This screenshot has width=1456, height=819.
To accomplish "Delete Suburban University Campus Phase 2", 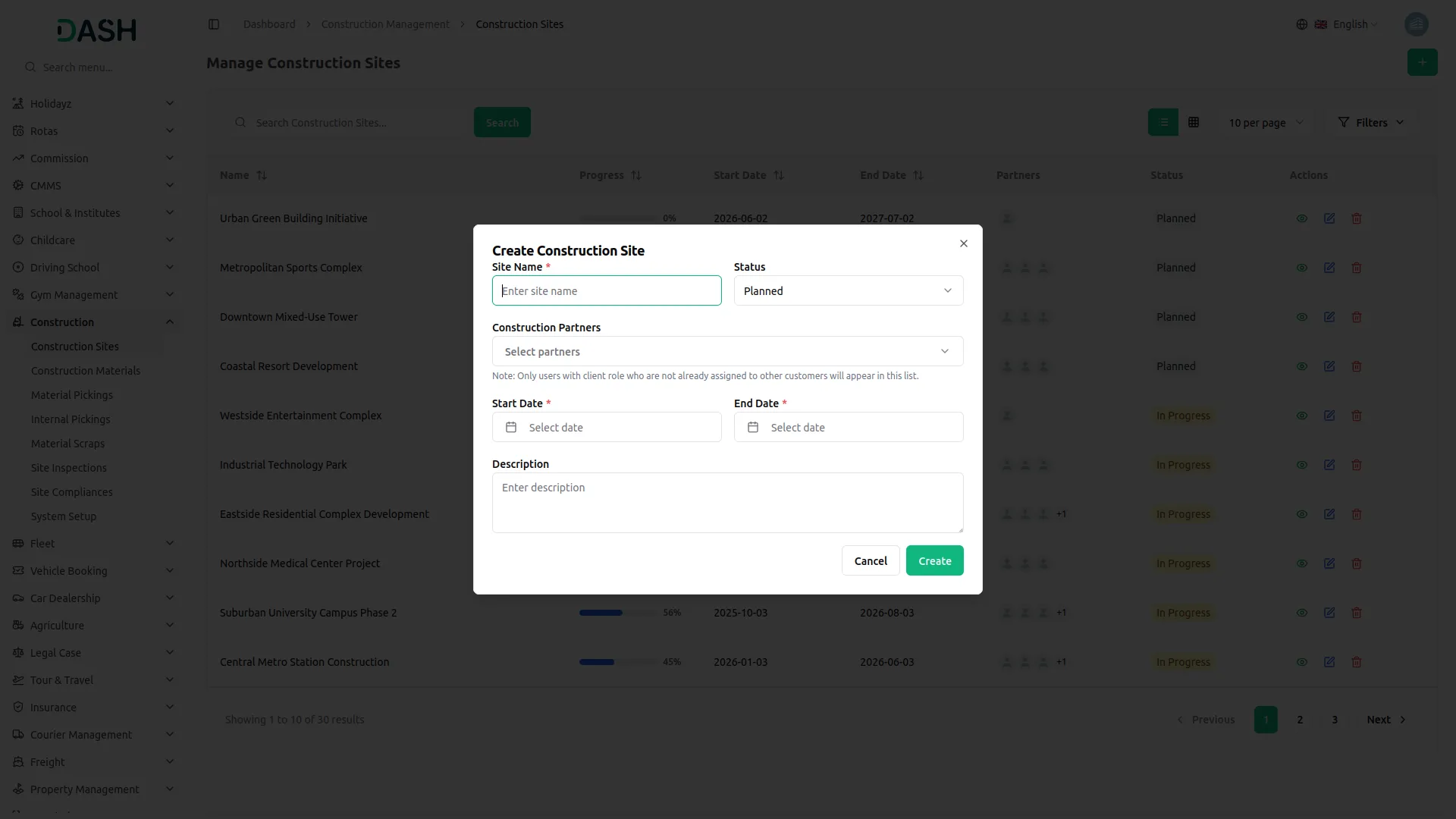I will (1357, 613).
